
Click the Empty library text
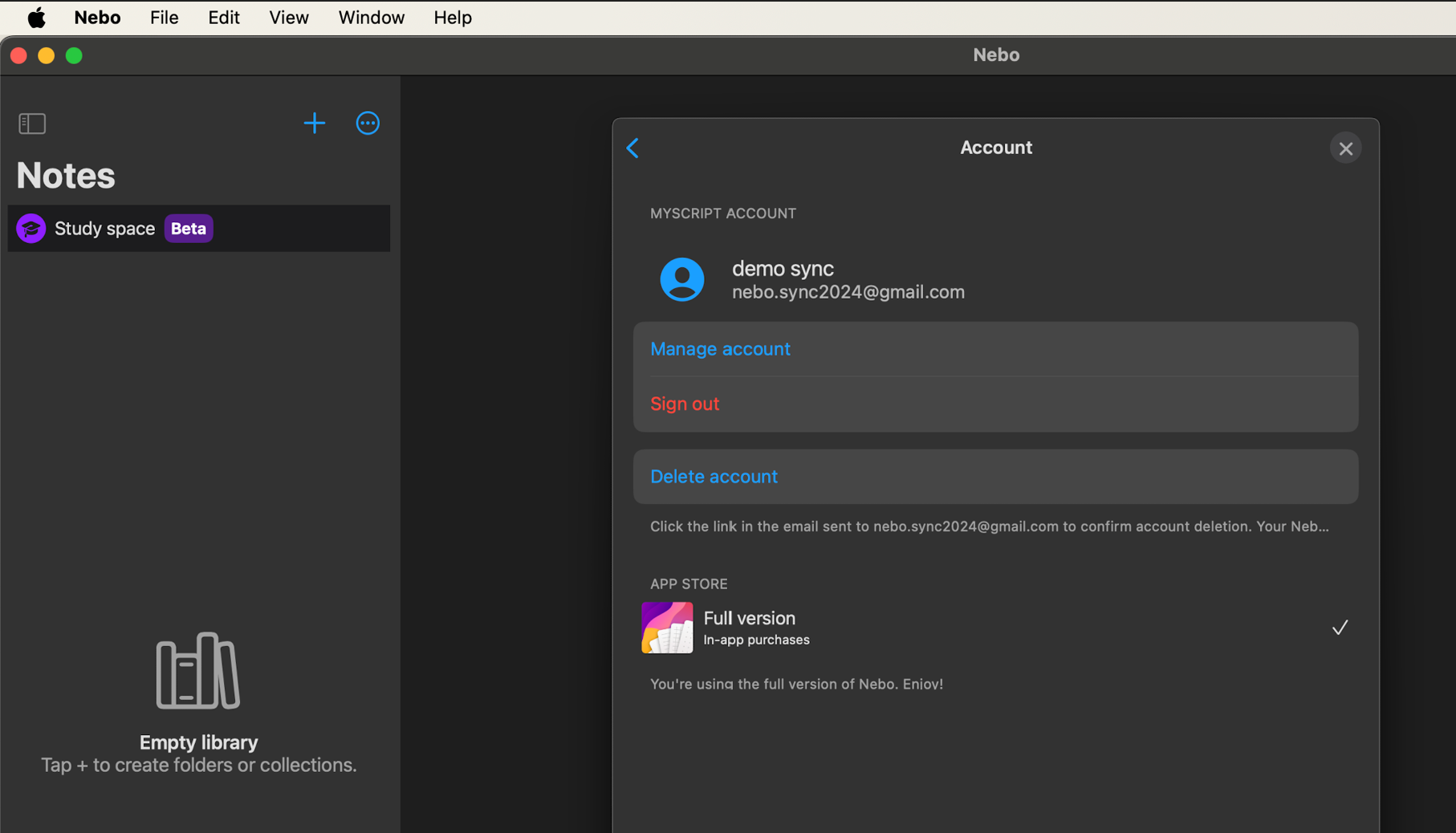pyautogui.click(x=199, y=742)
